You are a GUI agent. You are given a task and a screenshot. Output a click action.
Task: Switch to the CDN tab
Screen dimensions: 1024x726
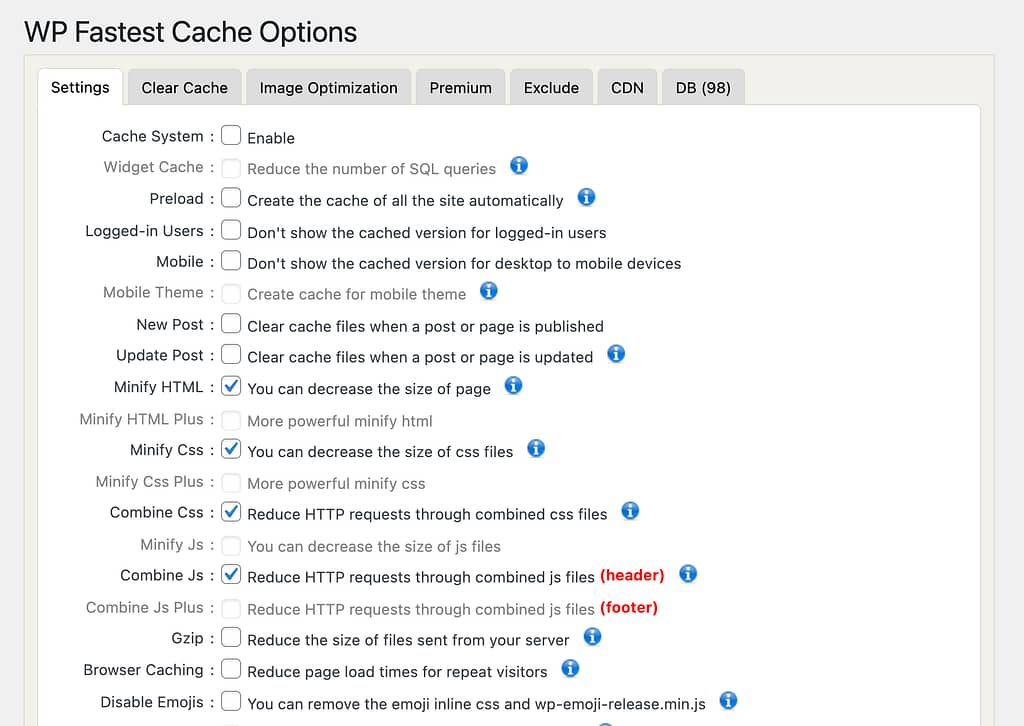[x=627, y=87]
